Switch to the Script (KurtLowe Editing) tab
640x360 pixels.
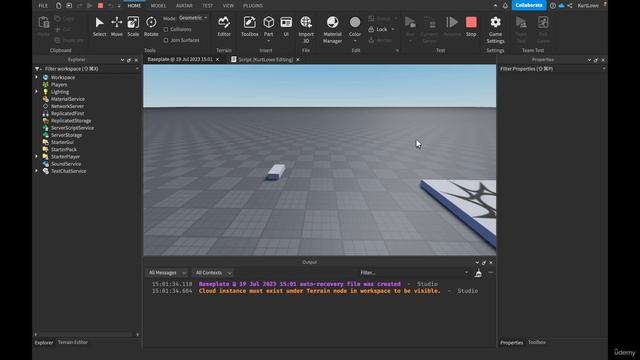[x=265, y=60]
